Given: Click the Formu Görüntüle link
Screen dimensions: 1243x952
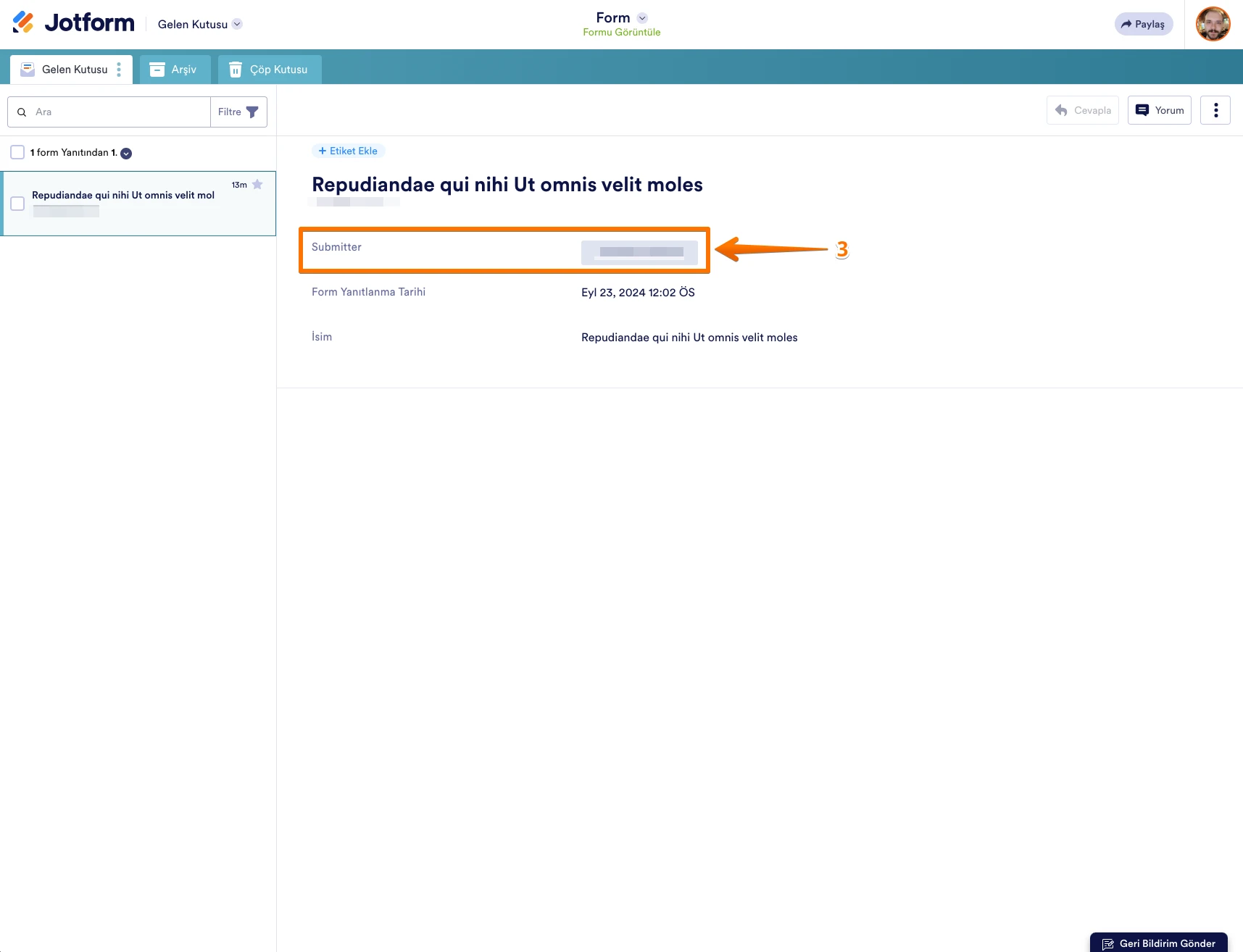Looking at the screenshot, I should [620, 32].
